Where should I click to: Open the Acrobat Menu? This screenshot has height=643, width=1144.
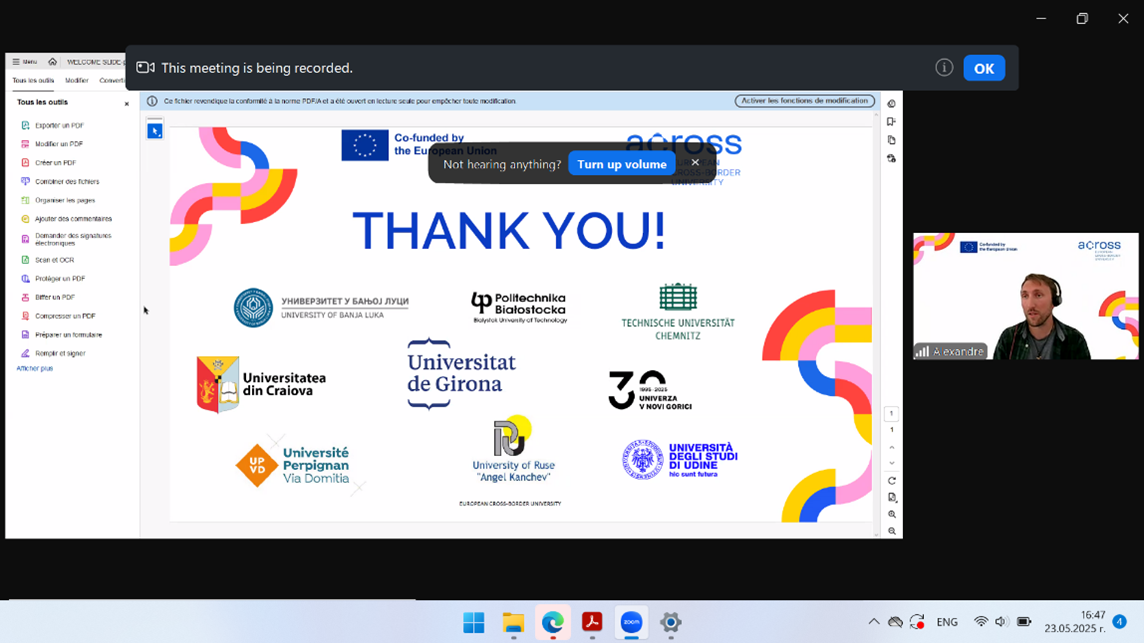(24, 62)
